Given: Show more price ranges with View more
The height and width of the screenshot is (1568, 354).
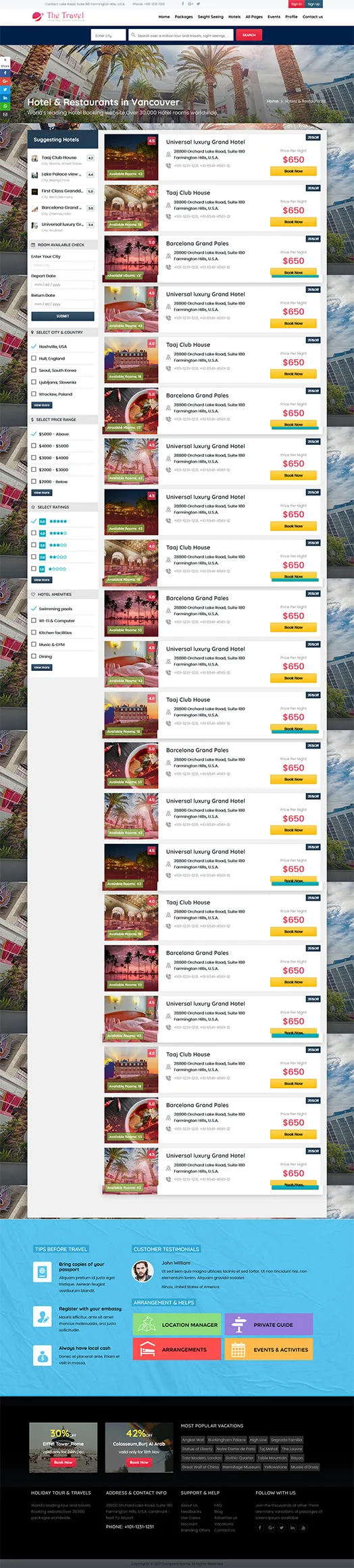Looking at the screenshot, I should [x=42, y=493].
